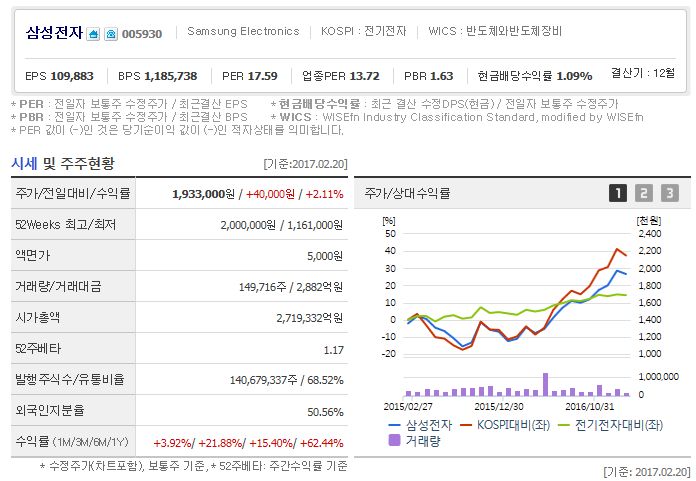The image size is (696, 481).
Task: Select price change +40,000원
Action: point(270,194)
